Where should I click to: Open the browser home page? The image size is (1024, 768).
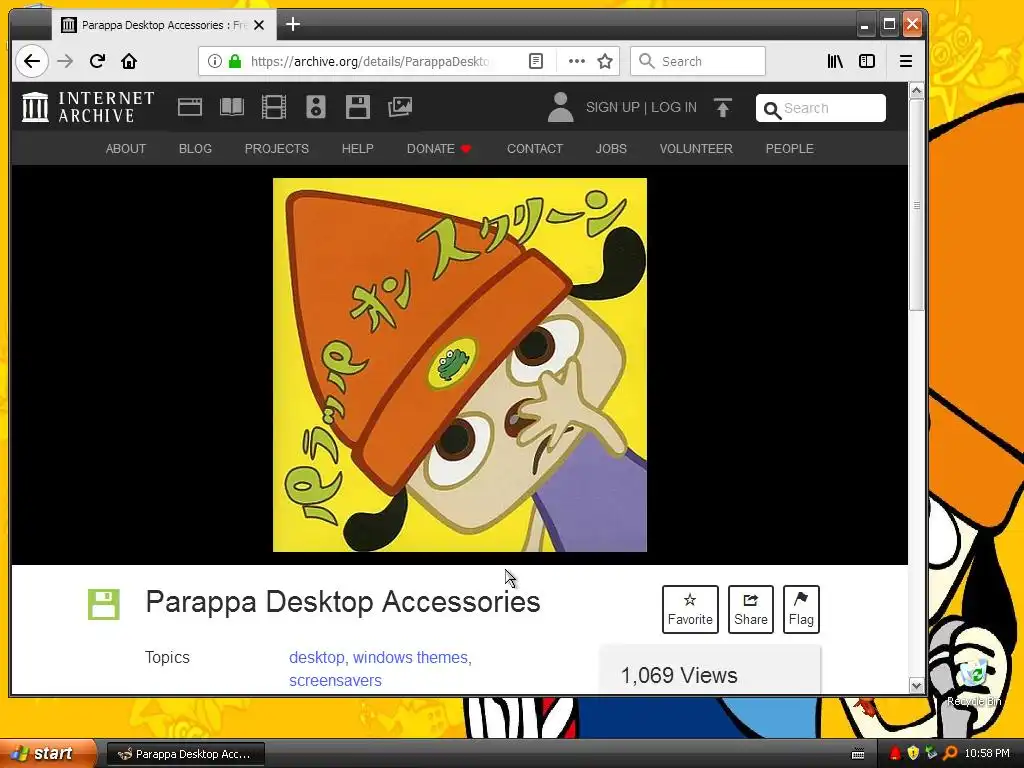129,61
